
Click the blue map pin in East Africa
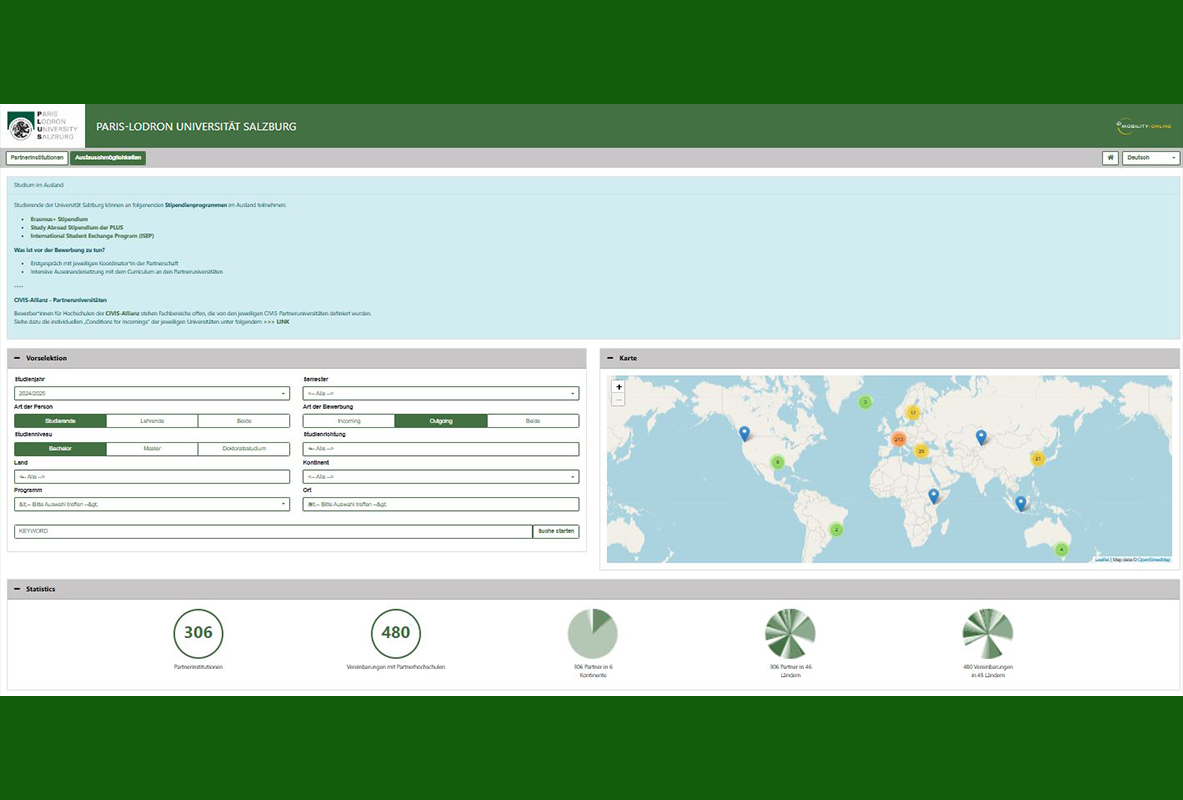coord(933,496)
